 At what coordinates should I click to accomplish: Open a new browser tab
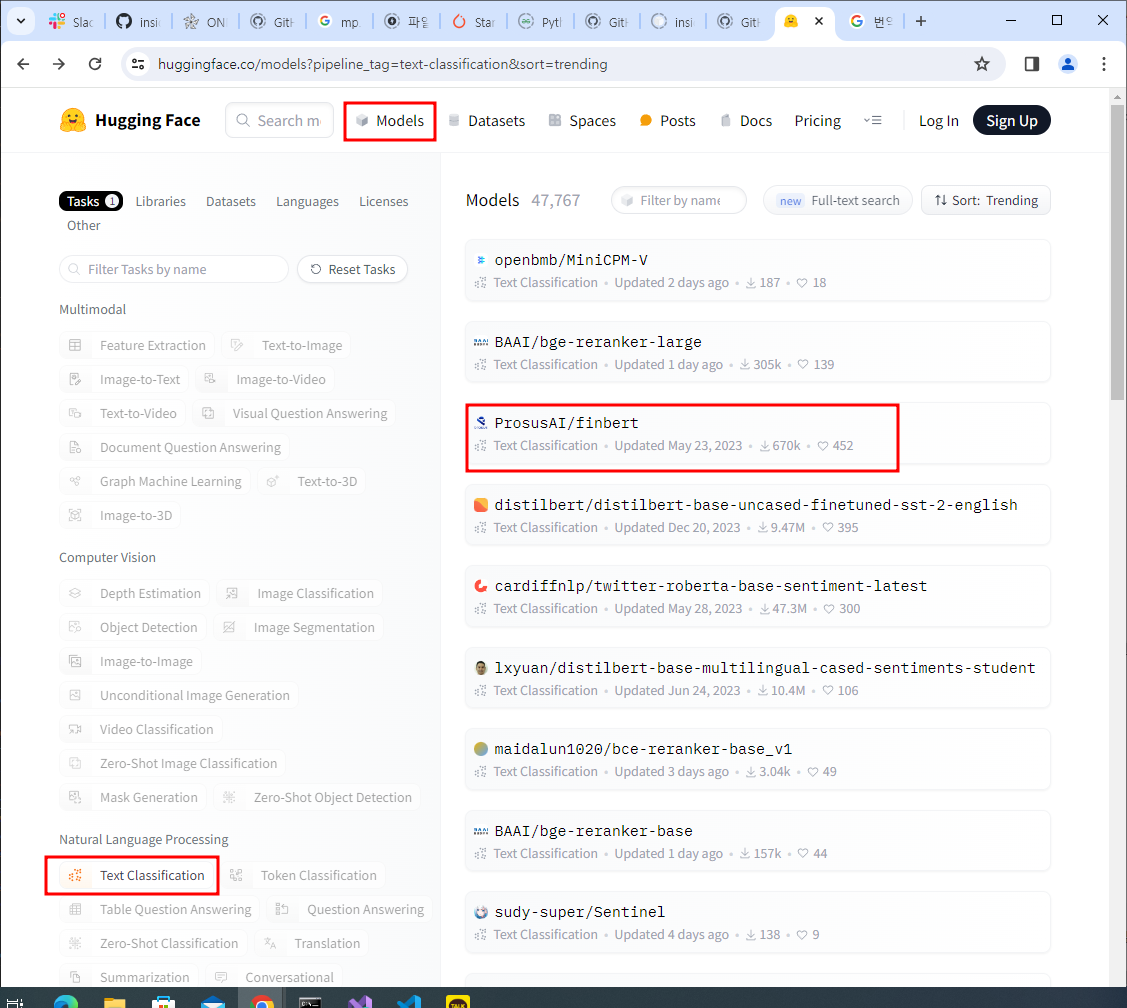pos(921,22)
